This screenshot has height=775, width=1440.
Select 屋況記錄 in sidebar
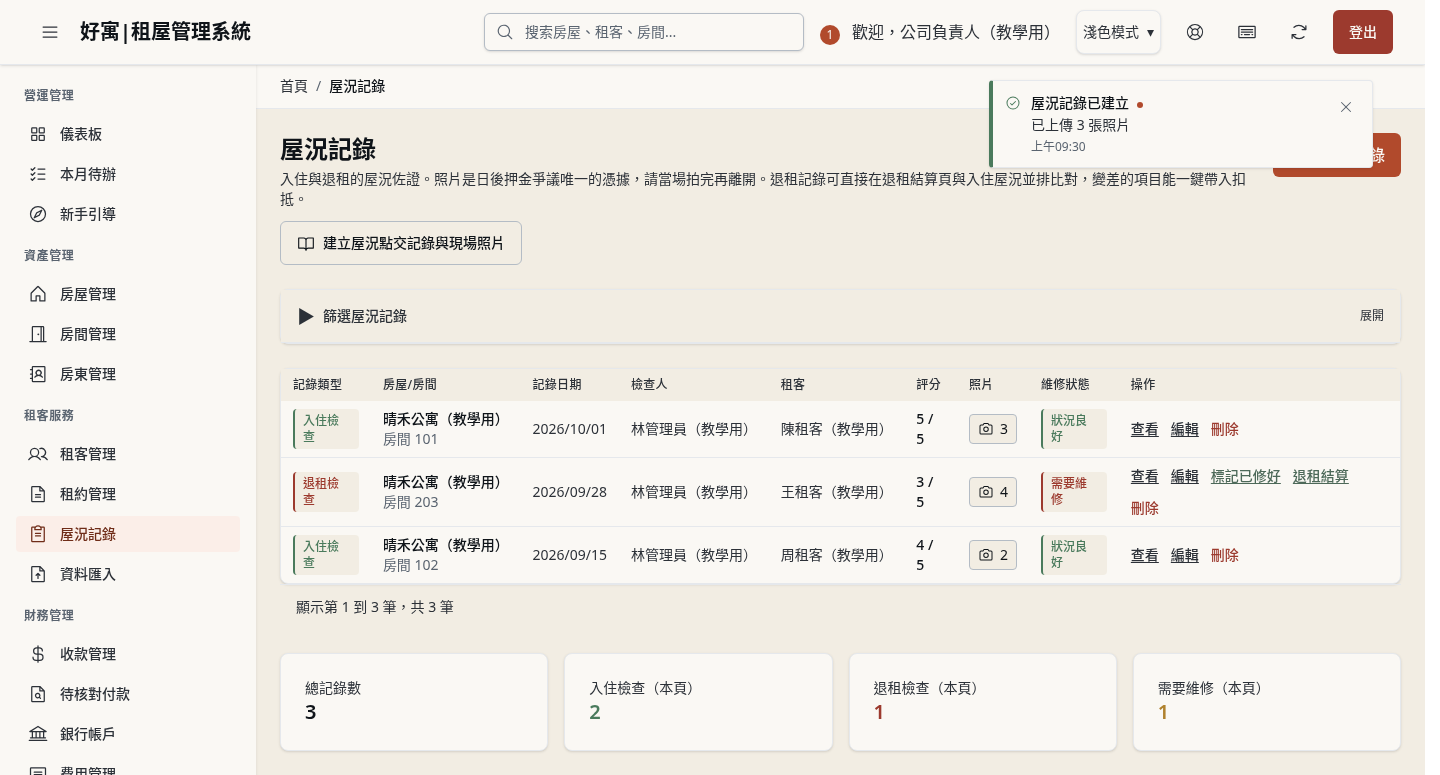coord(128,534)
